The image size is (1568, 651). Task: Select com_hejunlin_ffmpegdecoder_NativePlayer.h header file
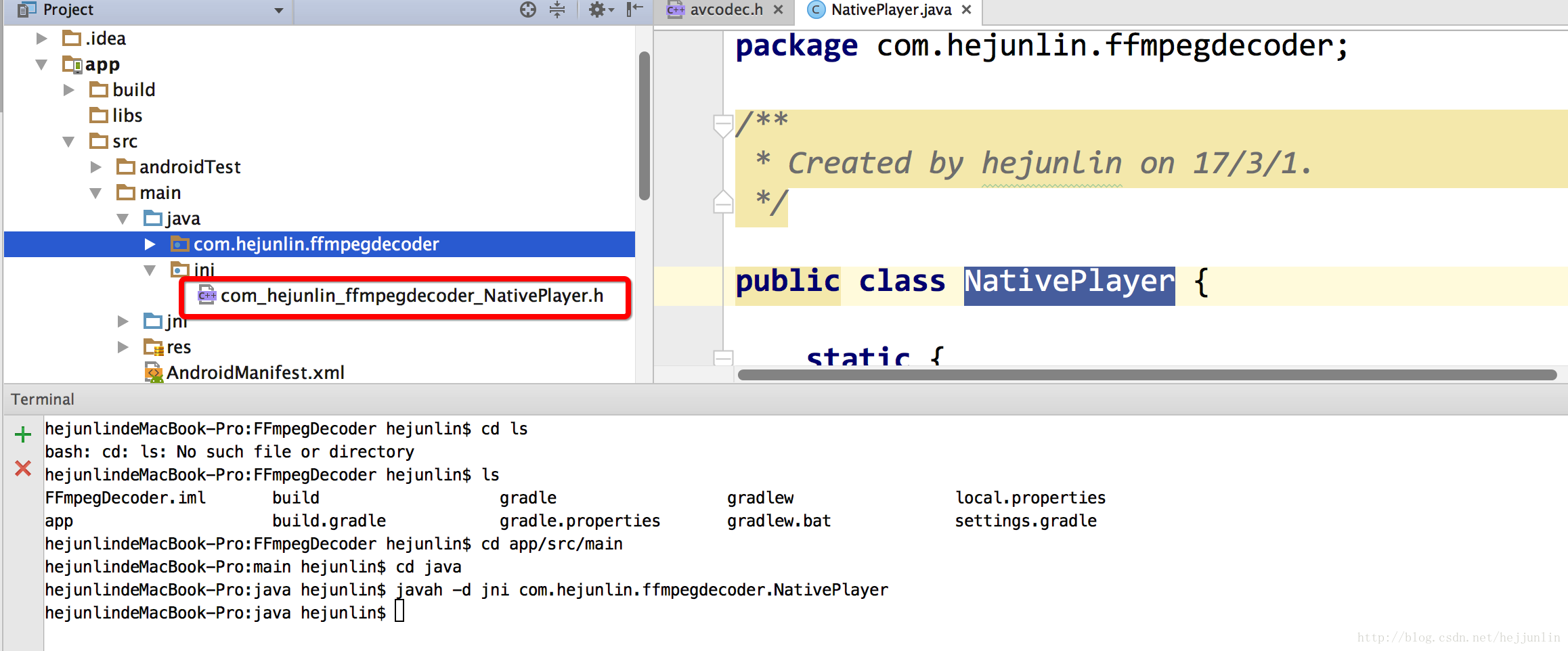[412, 296]
